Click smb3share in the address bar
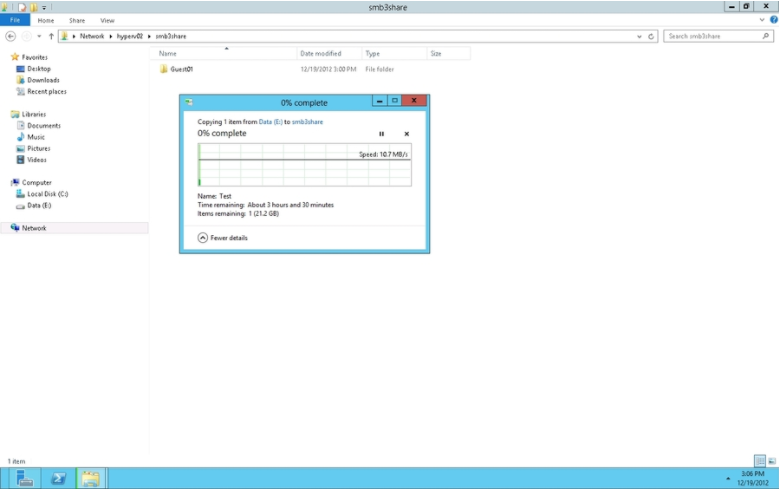The height and width of the screenshot is (489, 779). coord(171,36)
